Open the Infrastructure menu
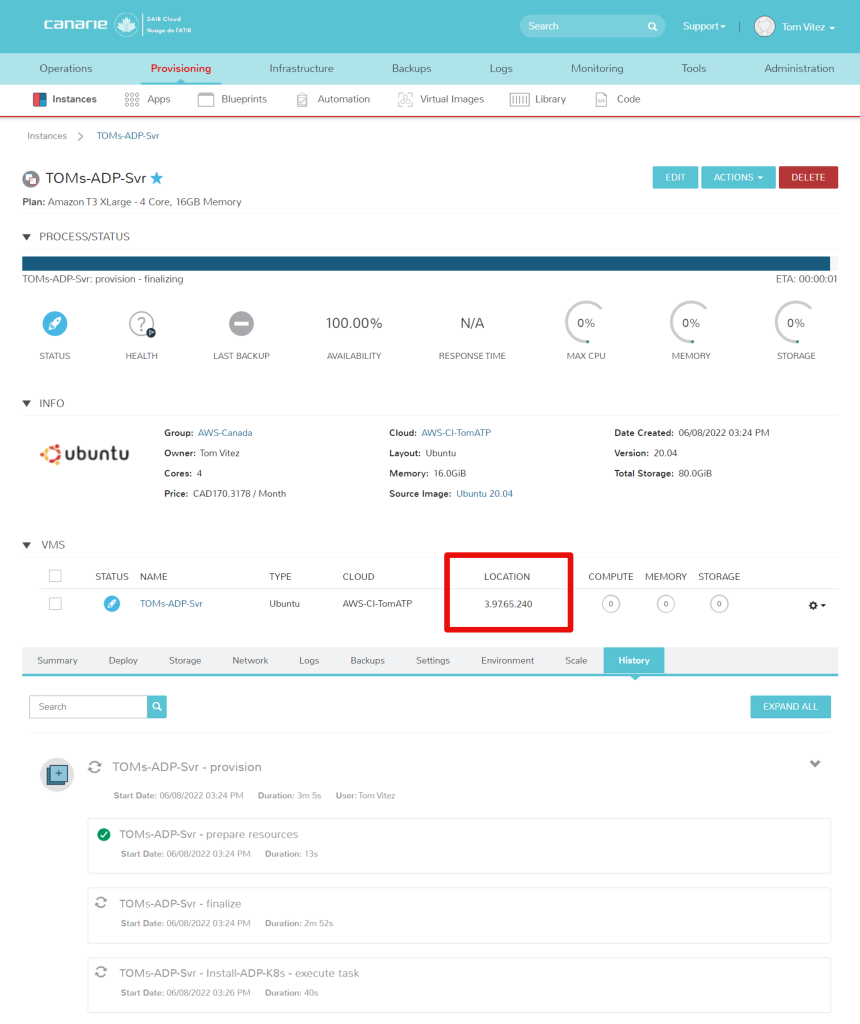This screenshot has width=860, height=1024. (301, 68)
